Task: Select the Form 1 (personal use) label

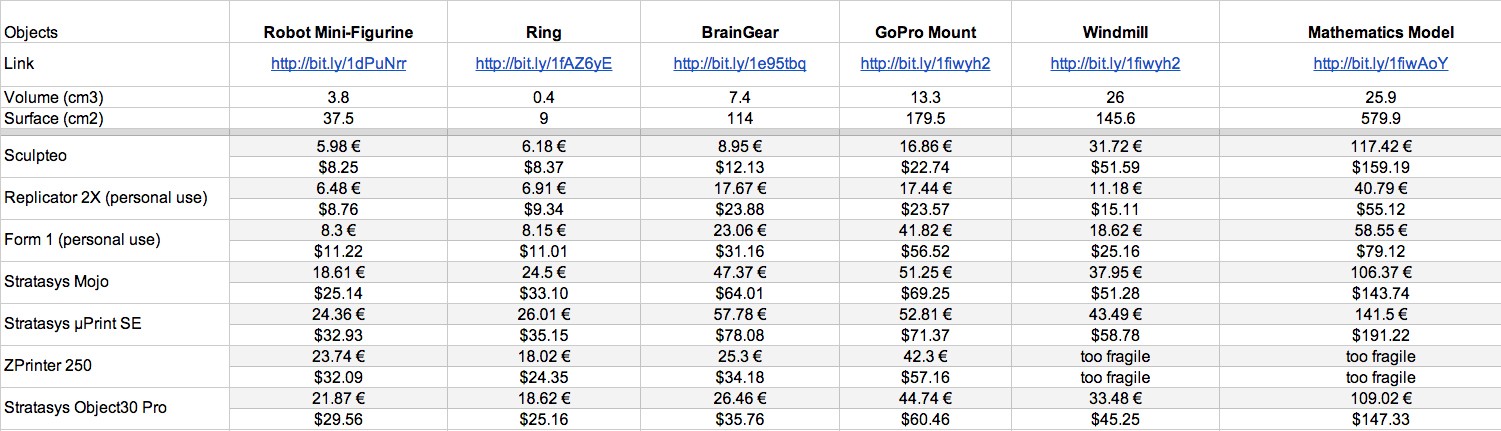Action: (x=83, y=240)
